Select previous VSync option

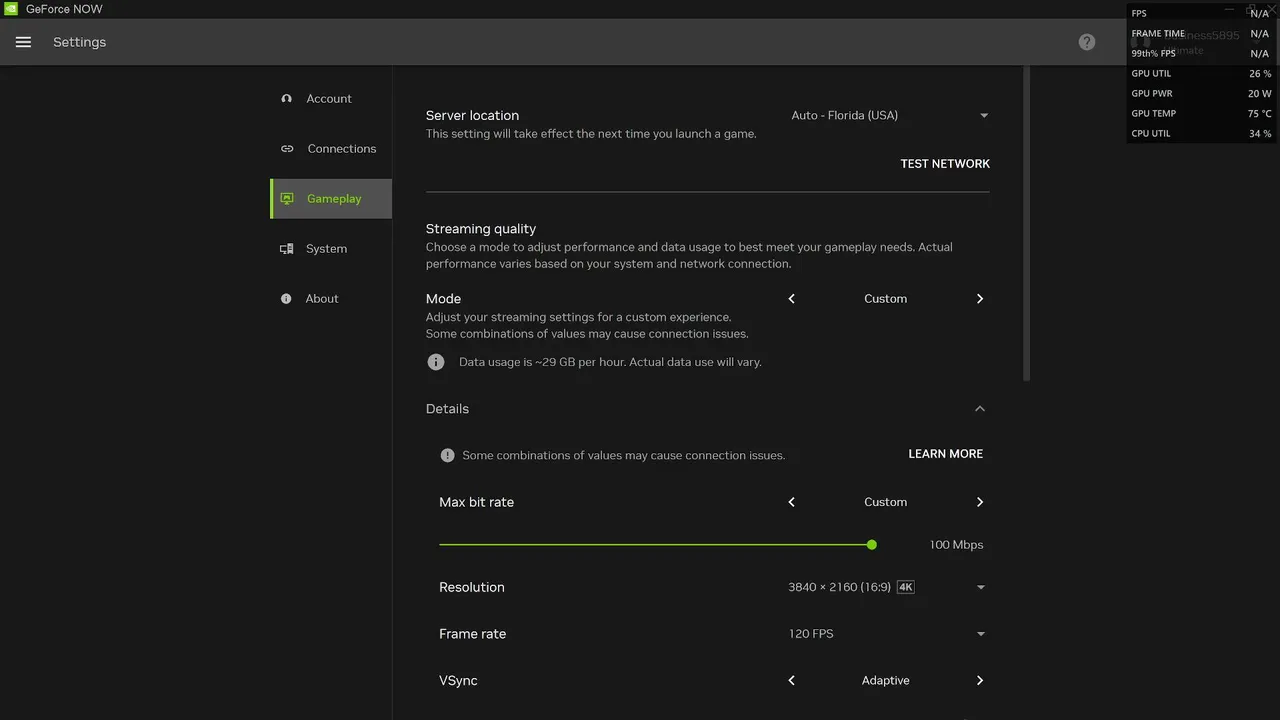tap(791, 680)
